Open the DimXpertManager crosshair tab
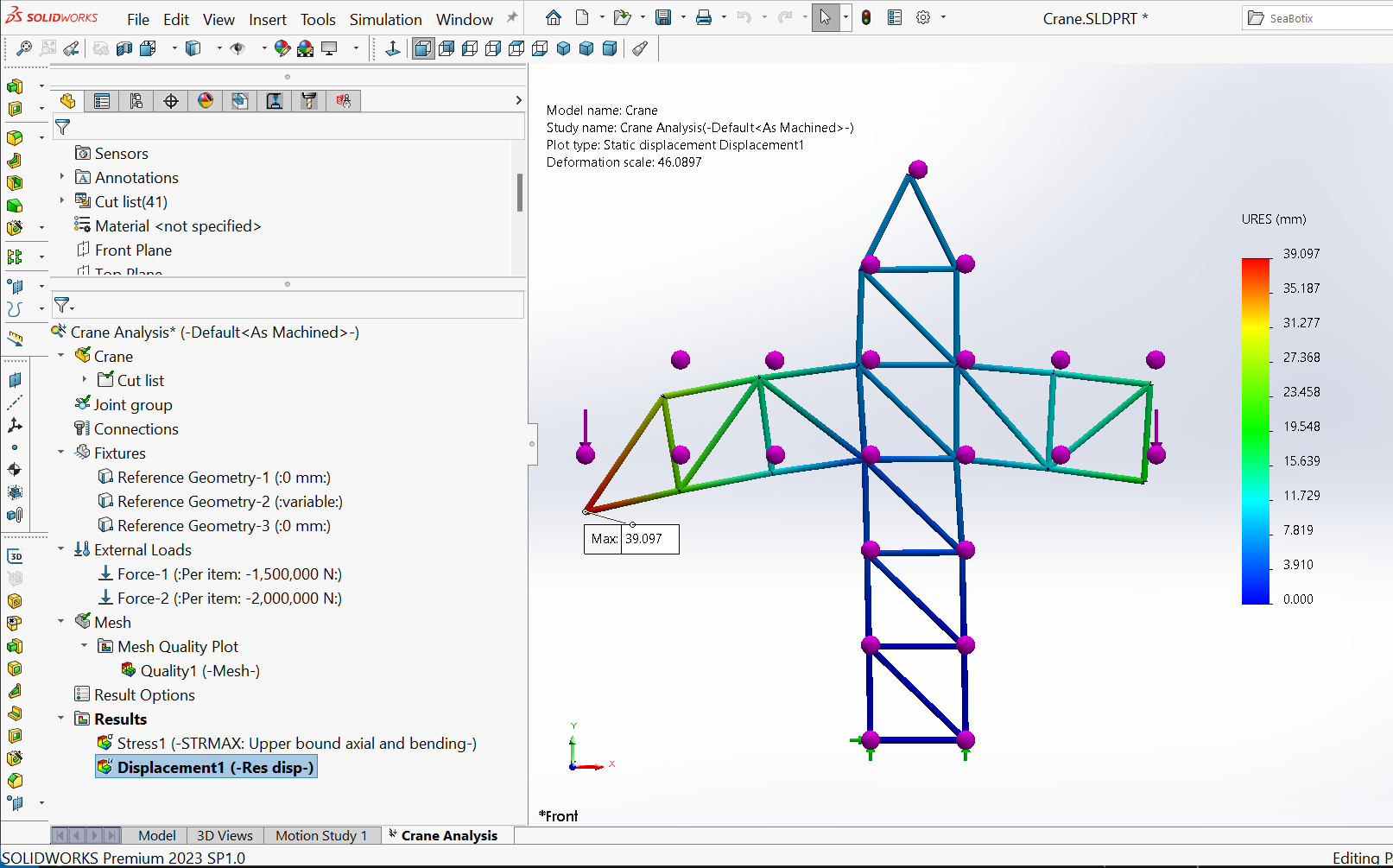This screenshot has height=868, width=1393. coord(171,101)
